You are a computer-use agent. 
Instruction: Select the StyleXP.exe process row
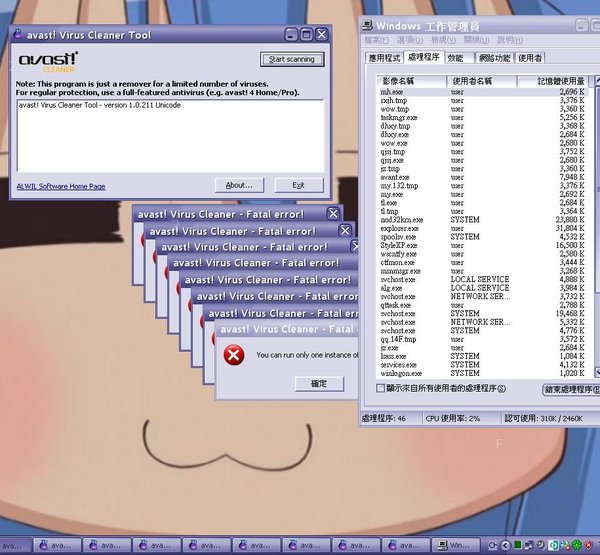coord(484,245)
